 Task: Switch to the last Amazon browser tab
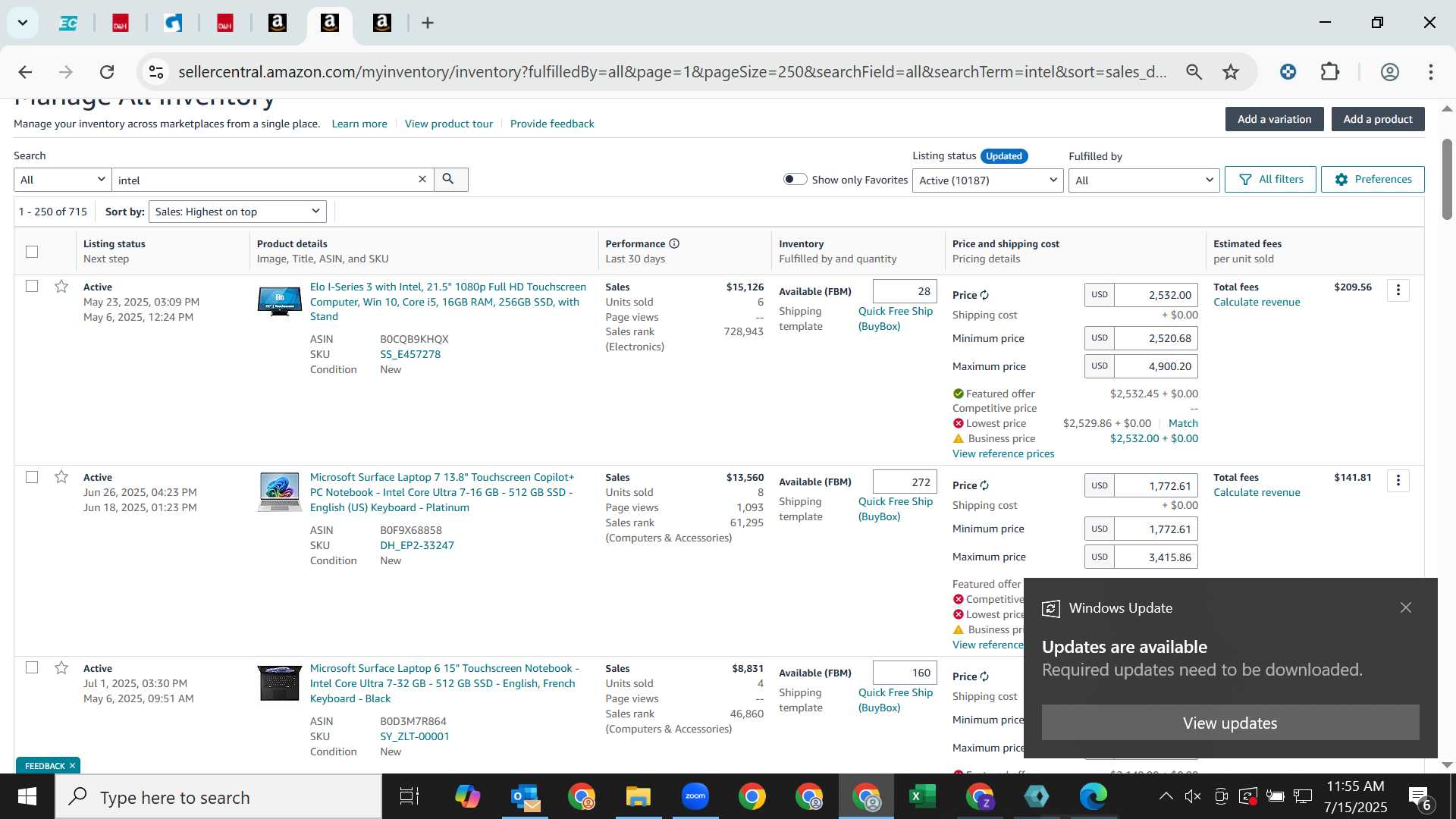coord(381,24)
